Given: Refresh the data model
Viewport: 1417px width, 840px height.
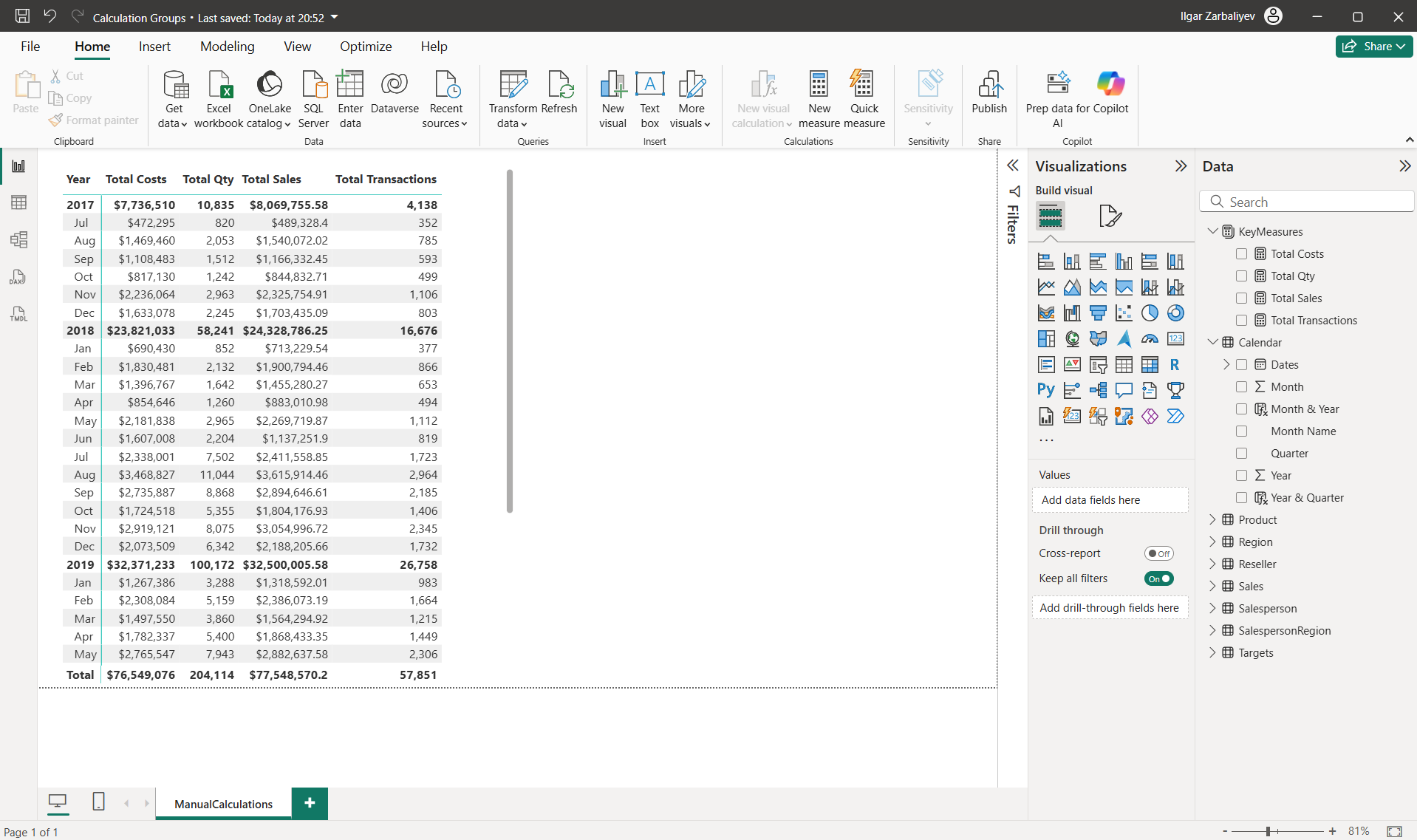Looking at the screenshot, I should [559, 93].
